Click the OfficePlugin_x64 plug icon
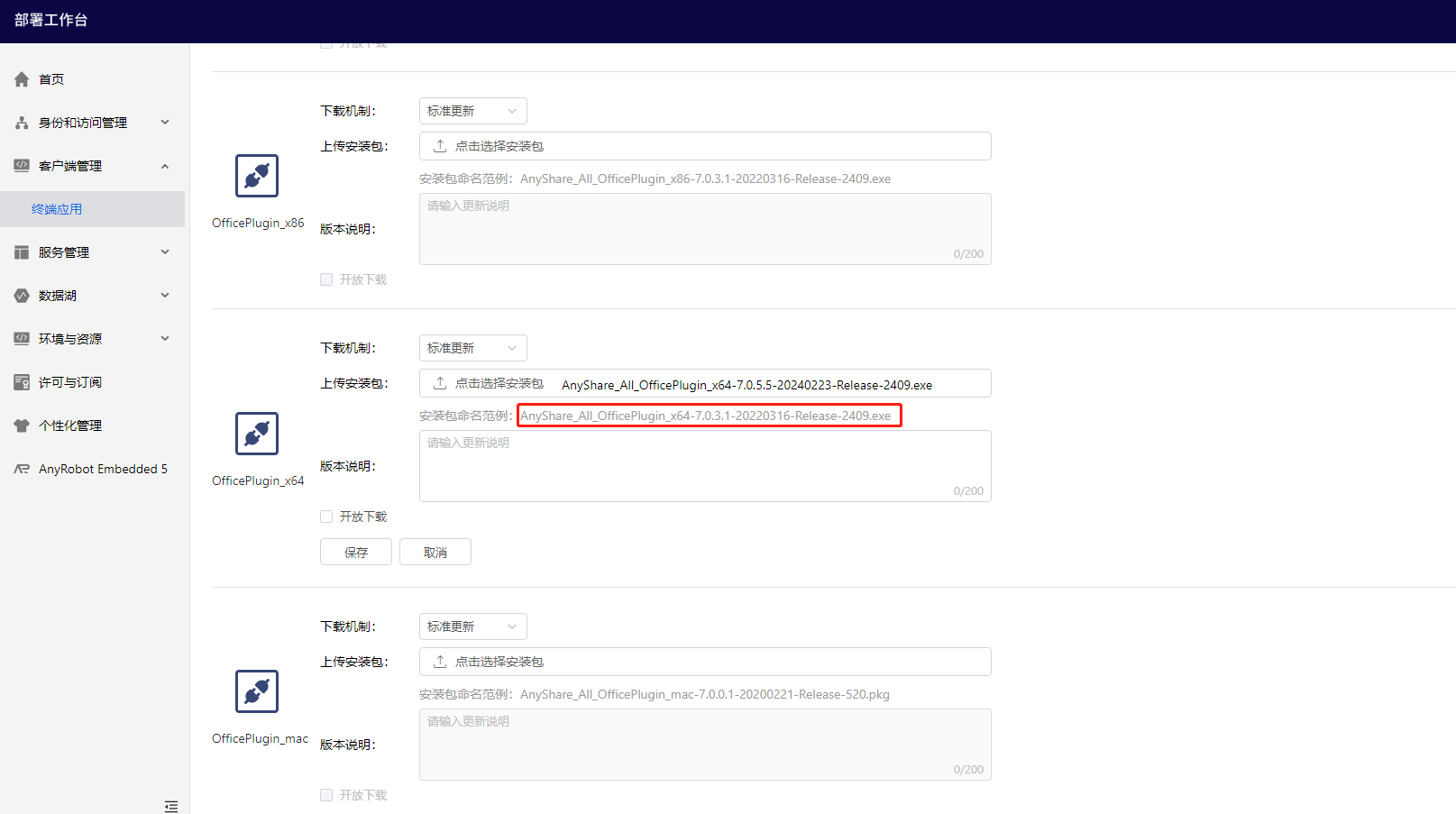 click(x=257, y=434)
